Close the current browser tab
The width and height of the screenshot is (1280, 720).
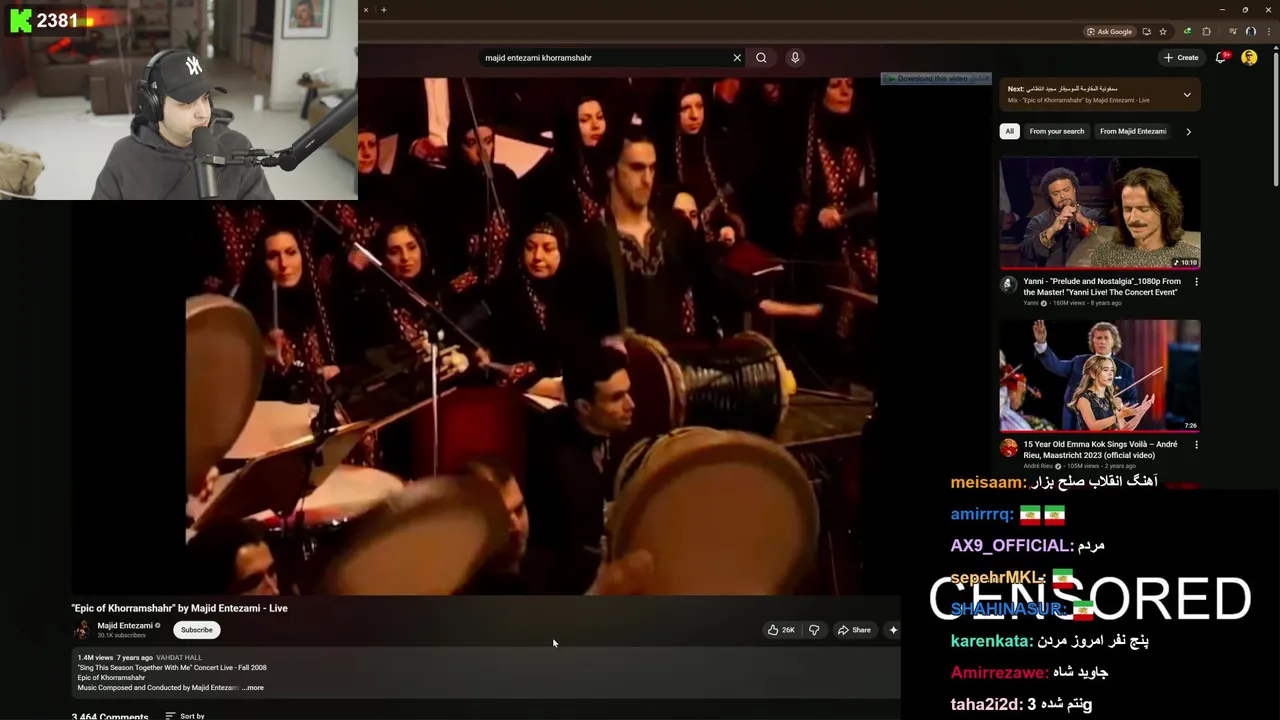click(365, 10)
